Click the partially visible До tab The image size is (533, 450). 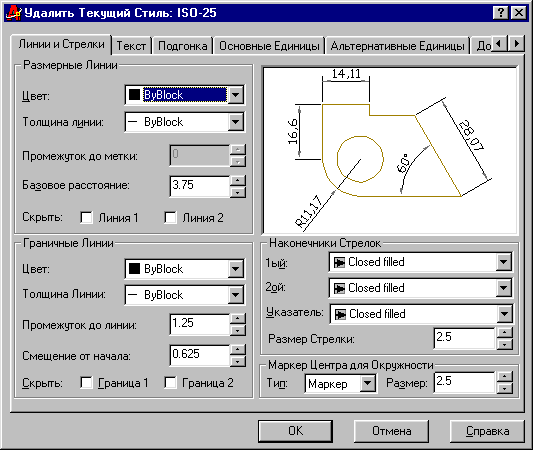click(x=483, y=46)
